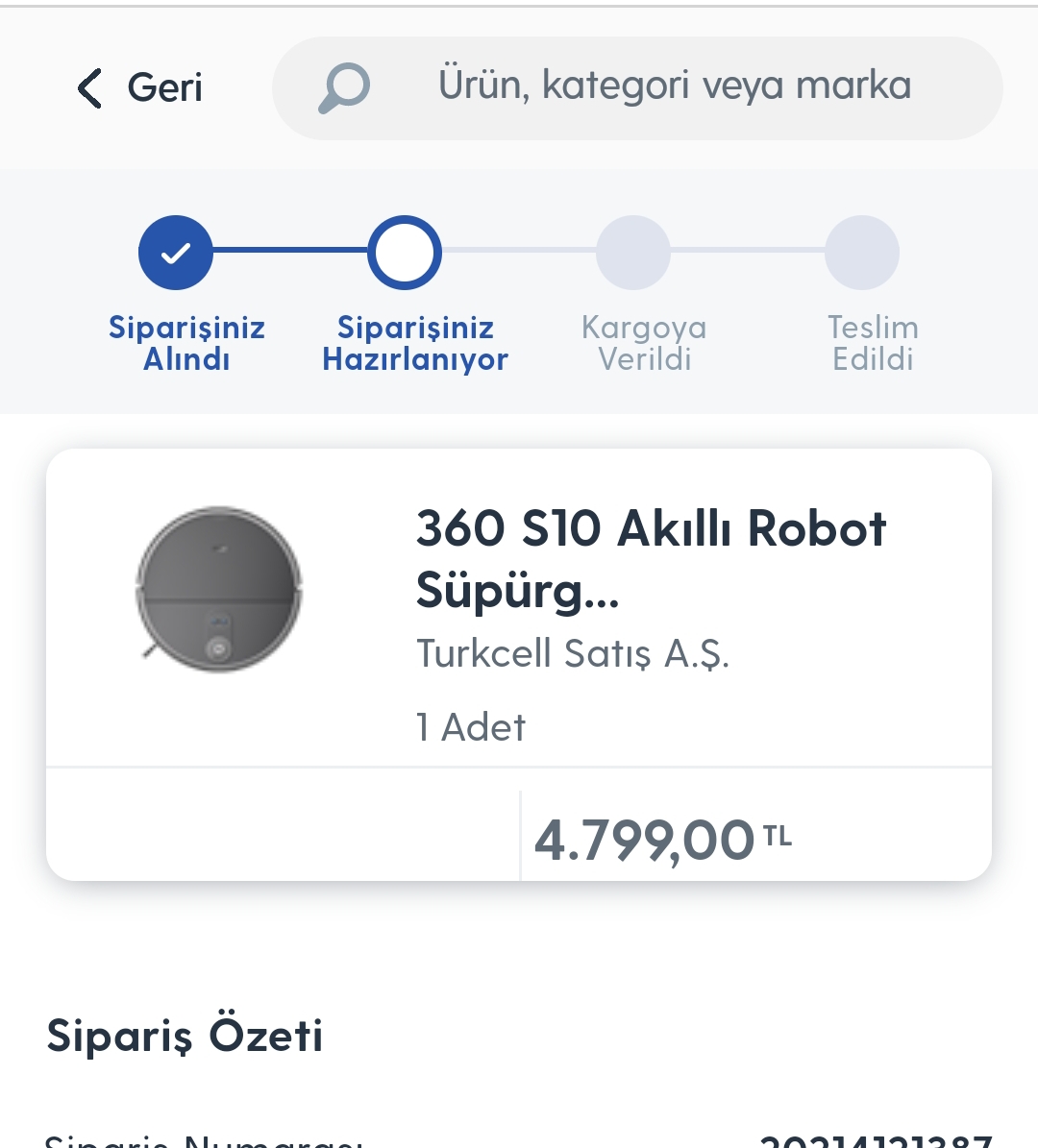Click the Kargoya Verildi step circle
The image size is (1038, 1148).
point(633,253)
